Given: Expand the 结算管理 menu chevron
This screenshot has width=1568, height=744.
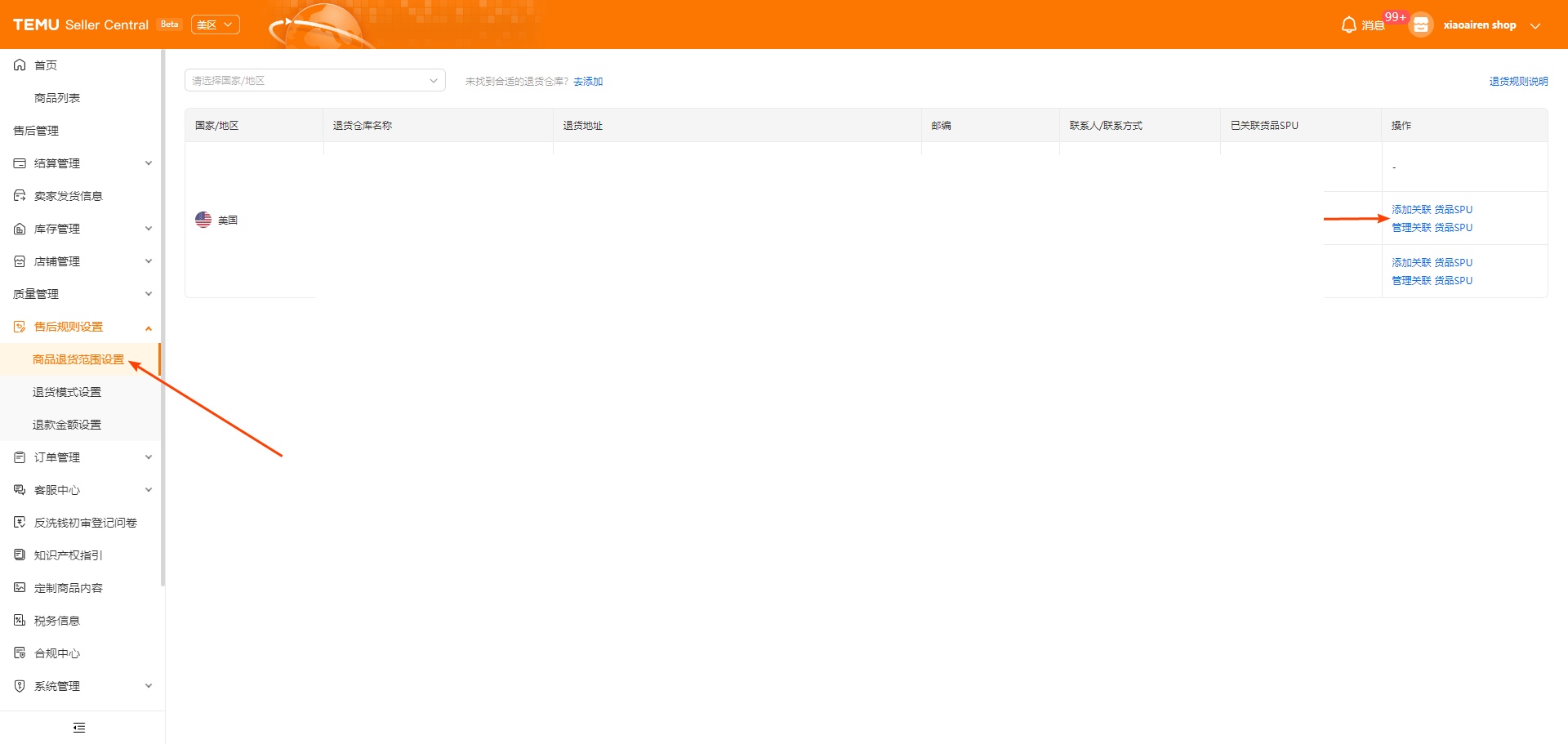Looking at the screenshot, I should click(x=149, y=163).
